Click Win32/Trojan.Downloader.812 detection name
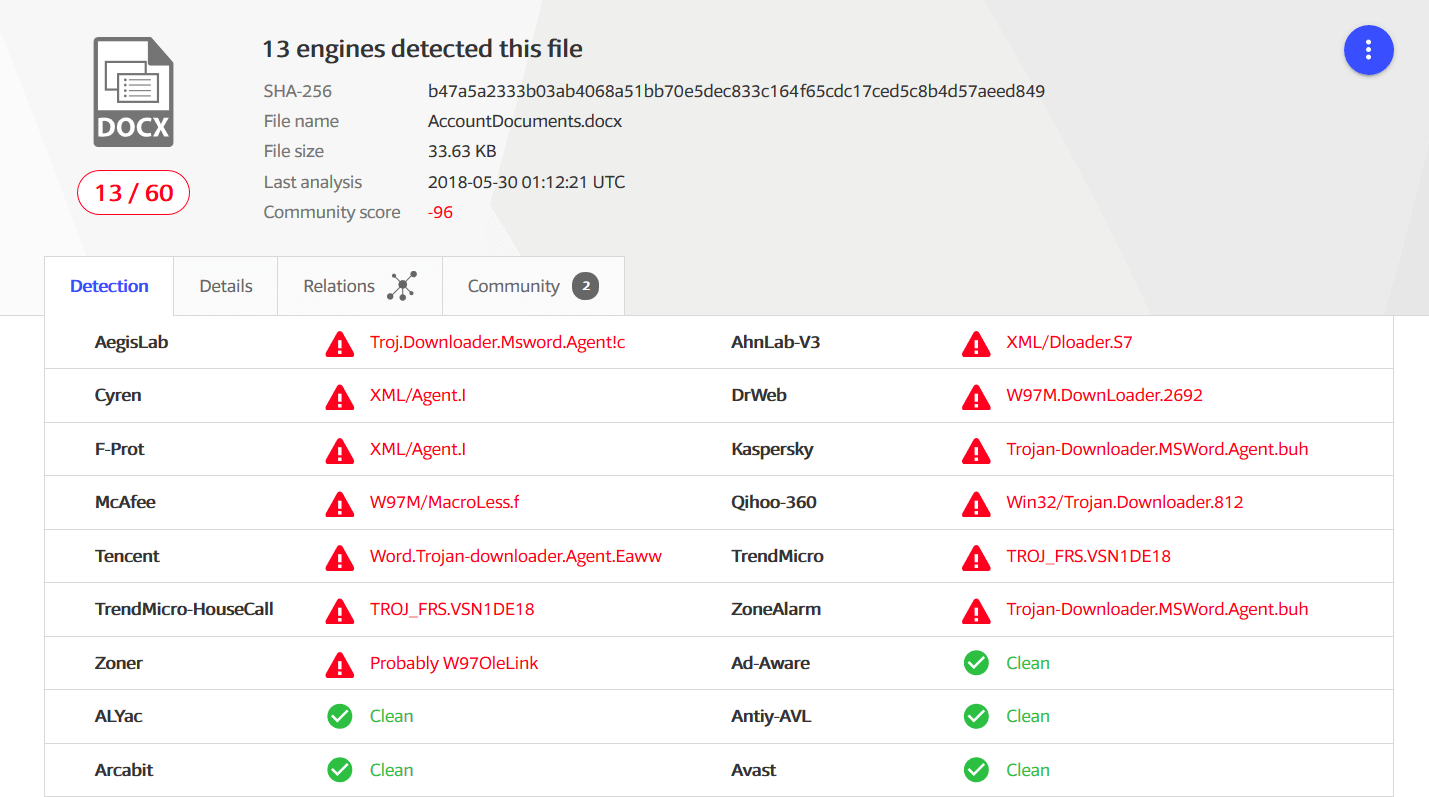This screenshot has height=797, width=1429. [1125, 502]
